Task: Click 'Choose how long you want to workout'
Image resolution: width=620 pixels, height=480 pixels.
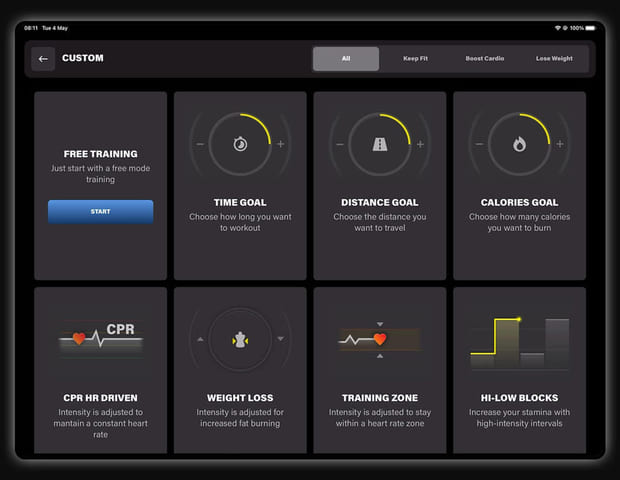Action: click(240, 222)
